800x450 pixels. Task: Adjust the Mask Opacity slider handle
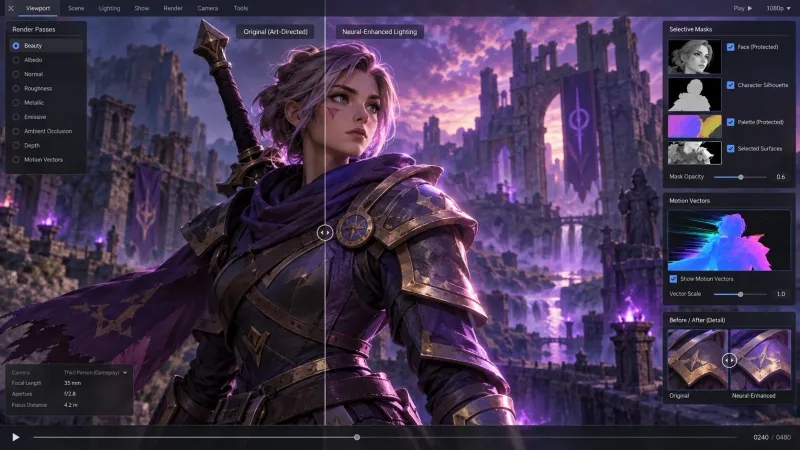pos(741,177)
